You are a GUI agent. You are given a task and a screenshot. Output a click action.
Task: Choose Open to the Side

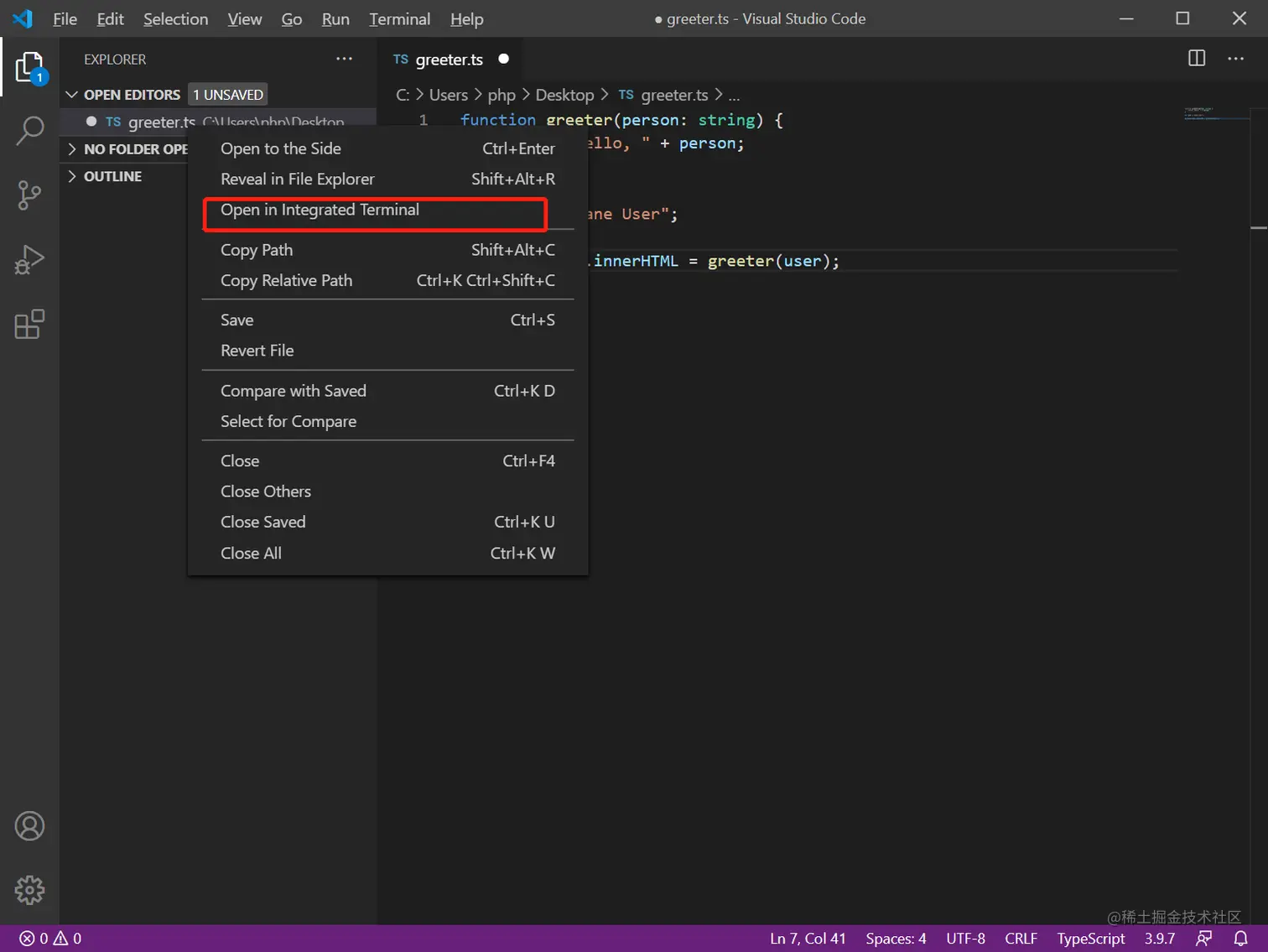tap(387, 148)
